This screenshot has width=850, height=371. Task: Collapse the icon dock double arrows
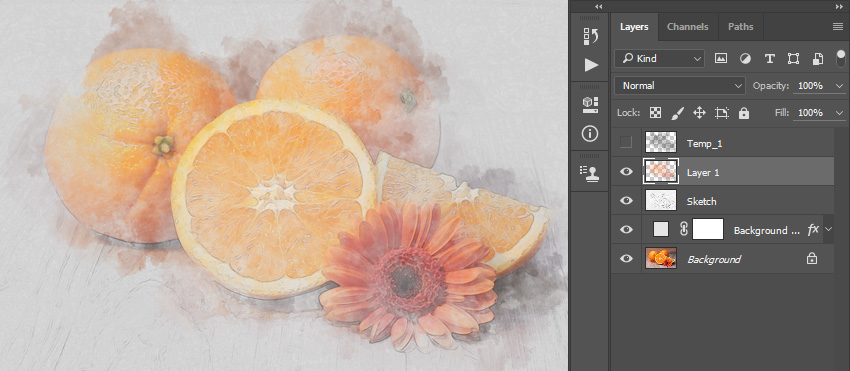point(598,6)
